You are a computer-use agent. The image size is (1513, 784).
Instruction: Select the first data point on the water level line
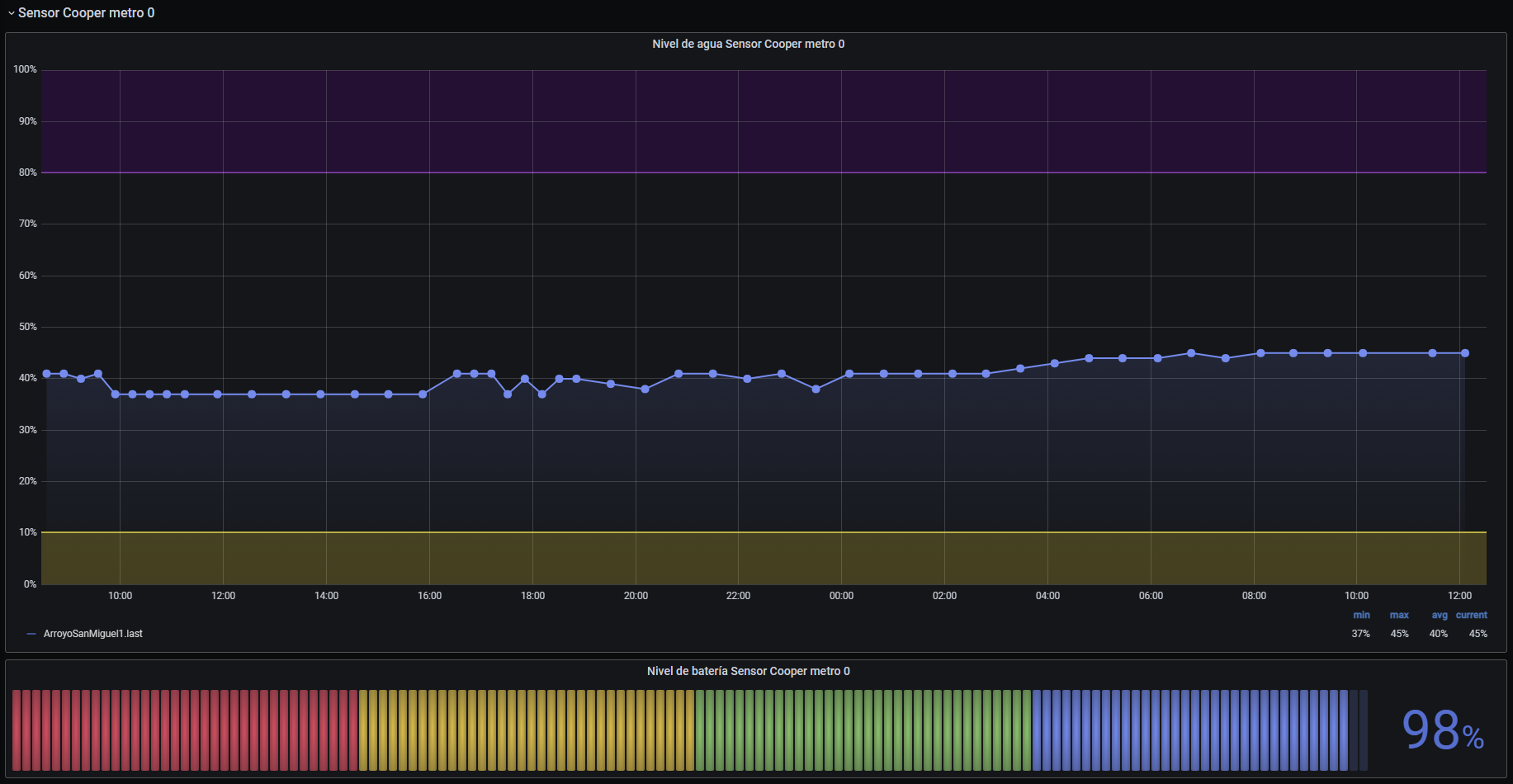(47, 374)
